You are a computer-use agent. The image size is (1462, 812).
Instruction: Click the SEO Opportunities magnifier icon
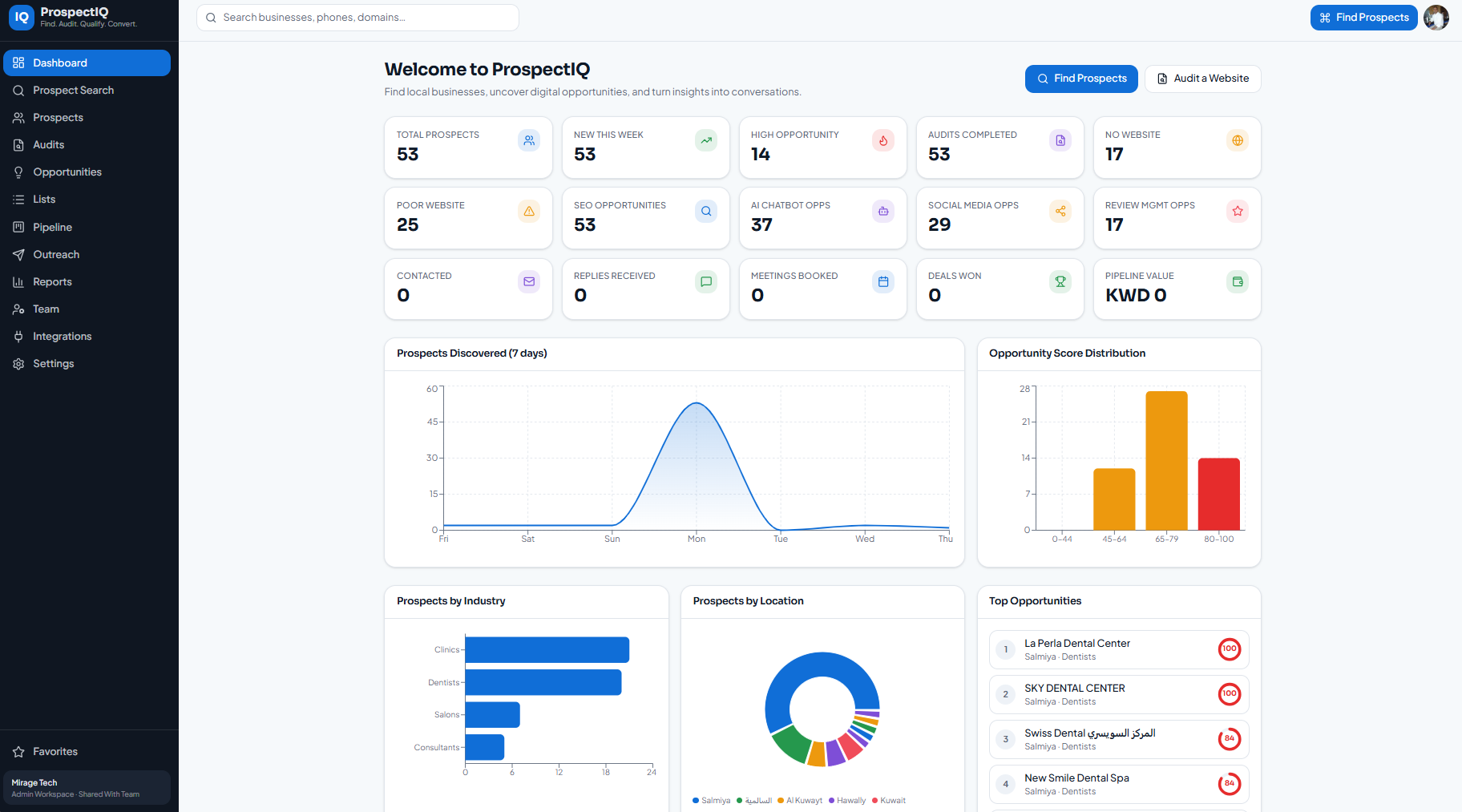coord(706,211)
